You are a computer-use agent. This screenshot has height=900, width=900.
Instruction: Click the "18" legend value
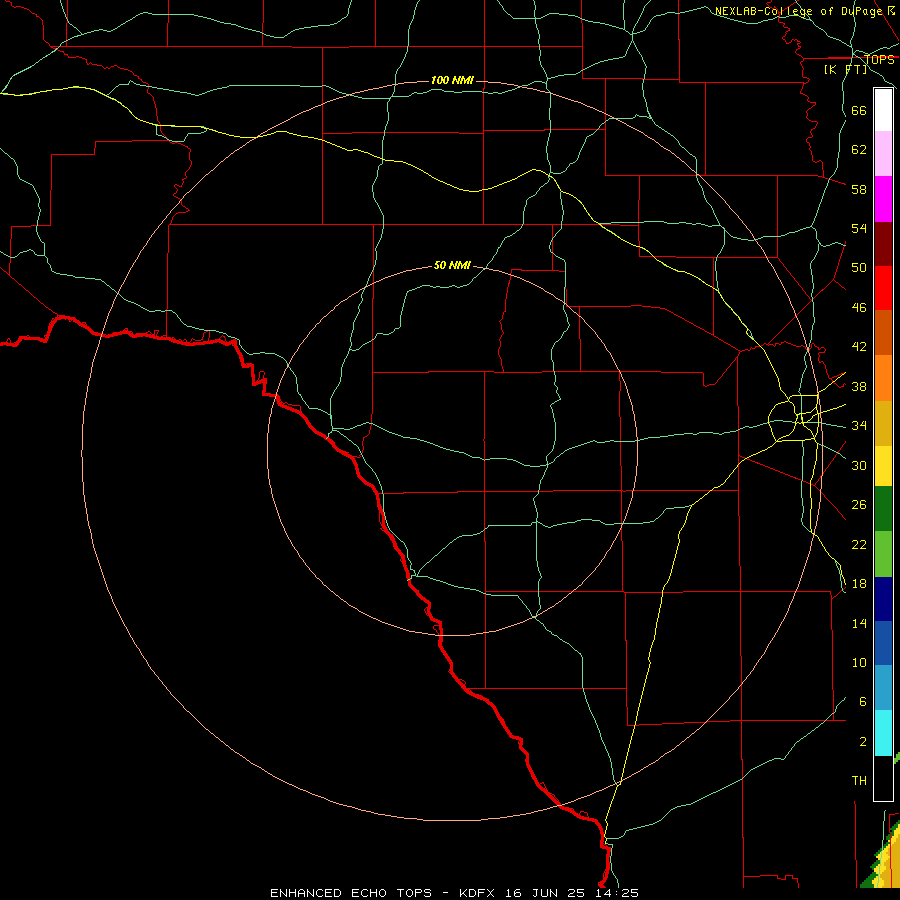click(859, 584)
